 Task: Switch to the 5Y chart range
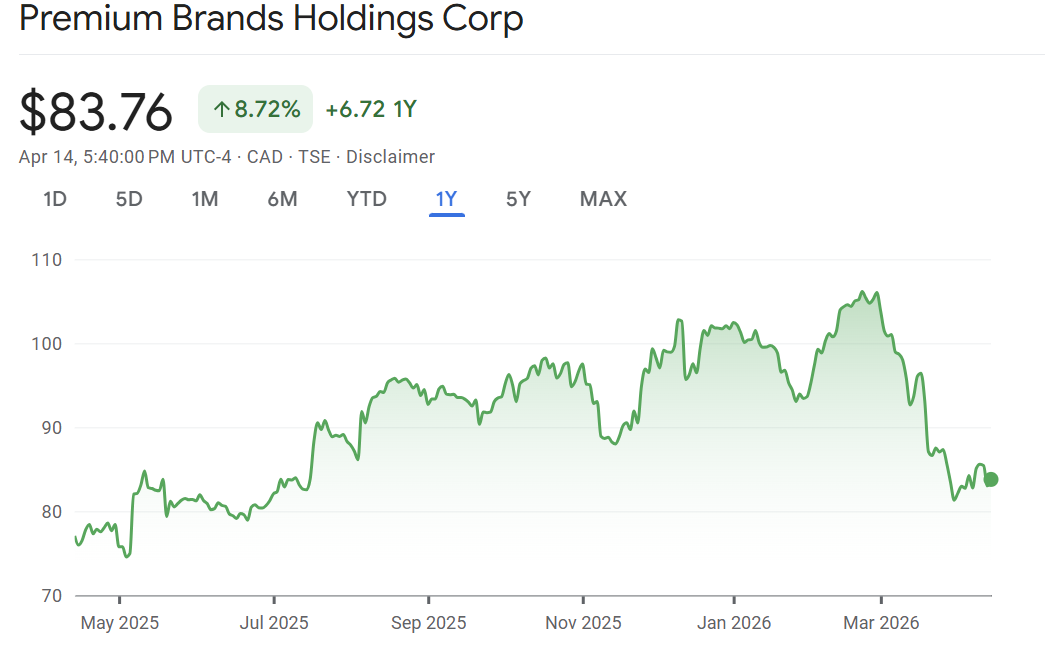[518, 199]
